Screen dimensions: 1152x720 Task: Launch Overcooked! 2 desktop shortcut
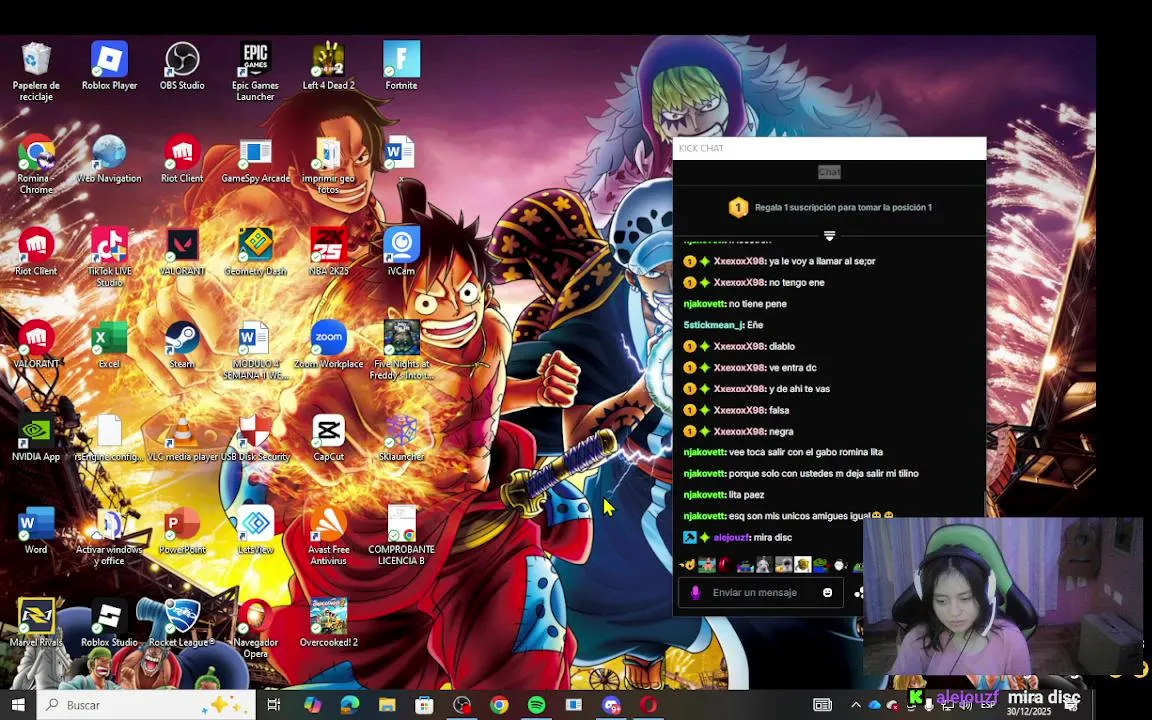coord(328,622)
